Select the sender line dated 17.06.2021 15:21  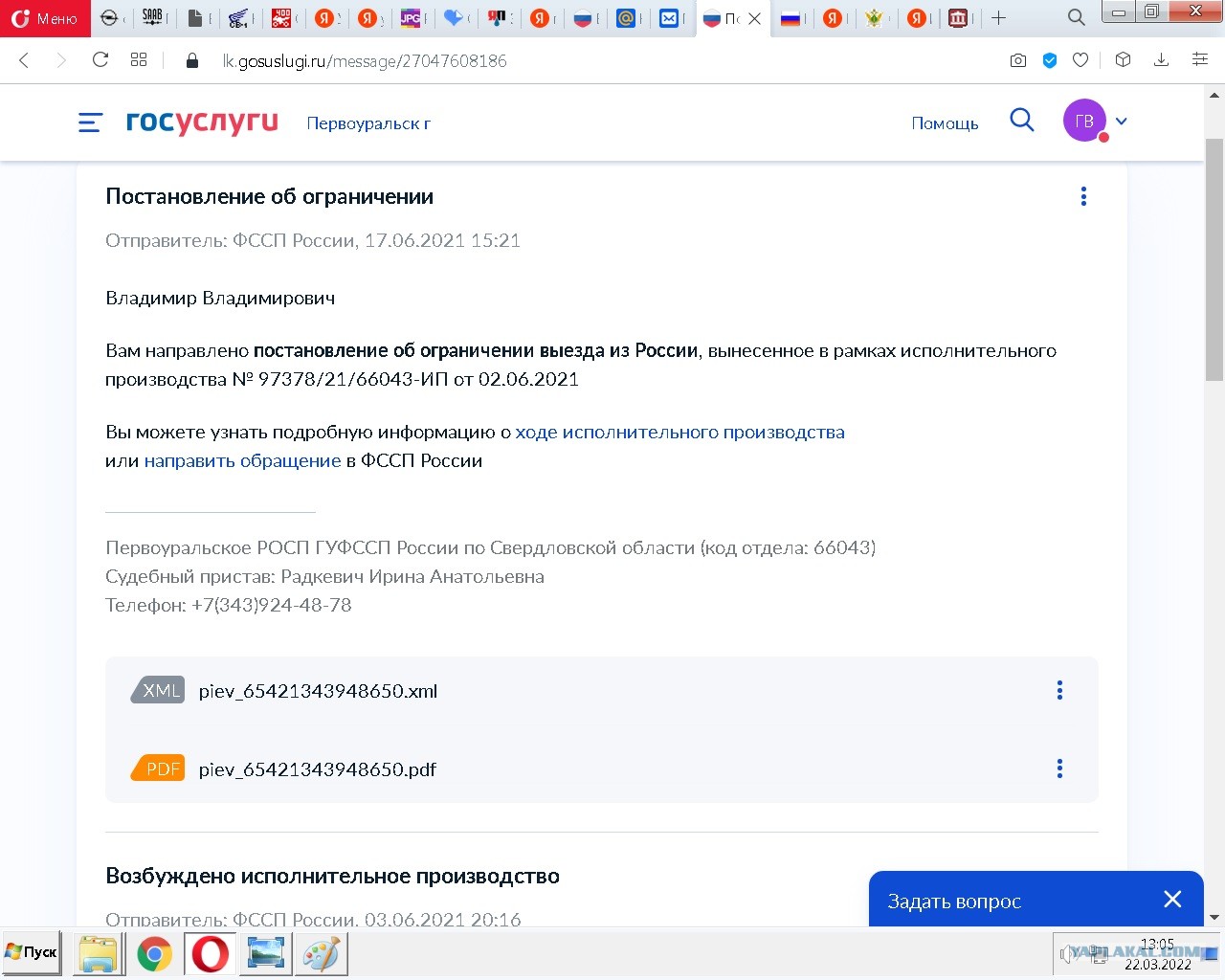[313, 240]
